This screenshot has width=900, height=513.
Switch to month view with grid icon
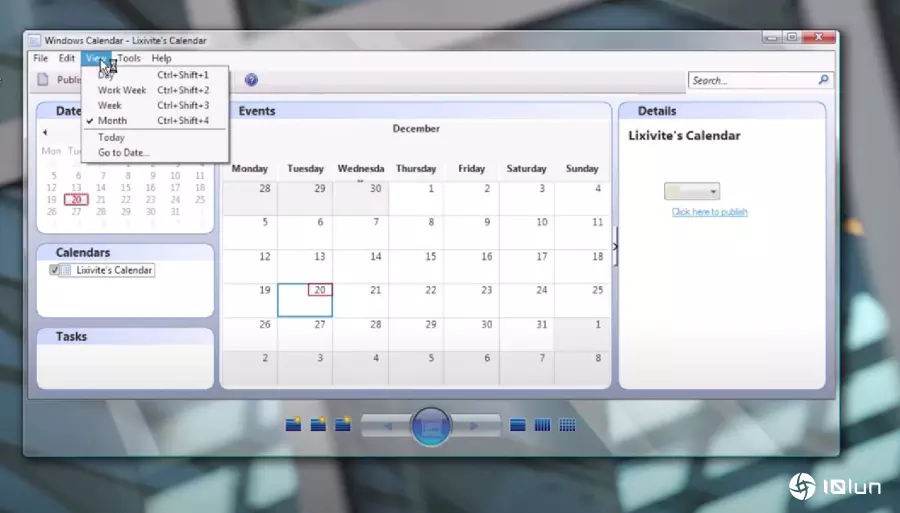click(x=567, y=425)
